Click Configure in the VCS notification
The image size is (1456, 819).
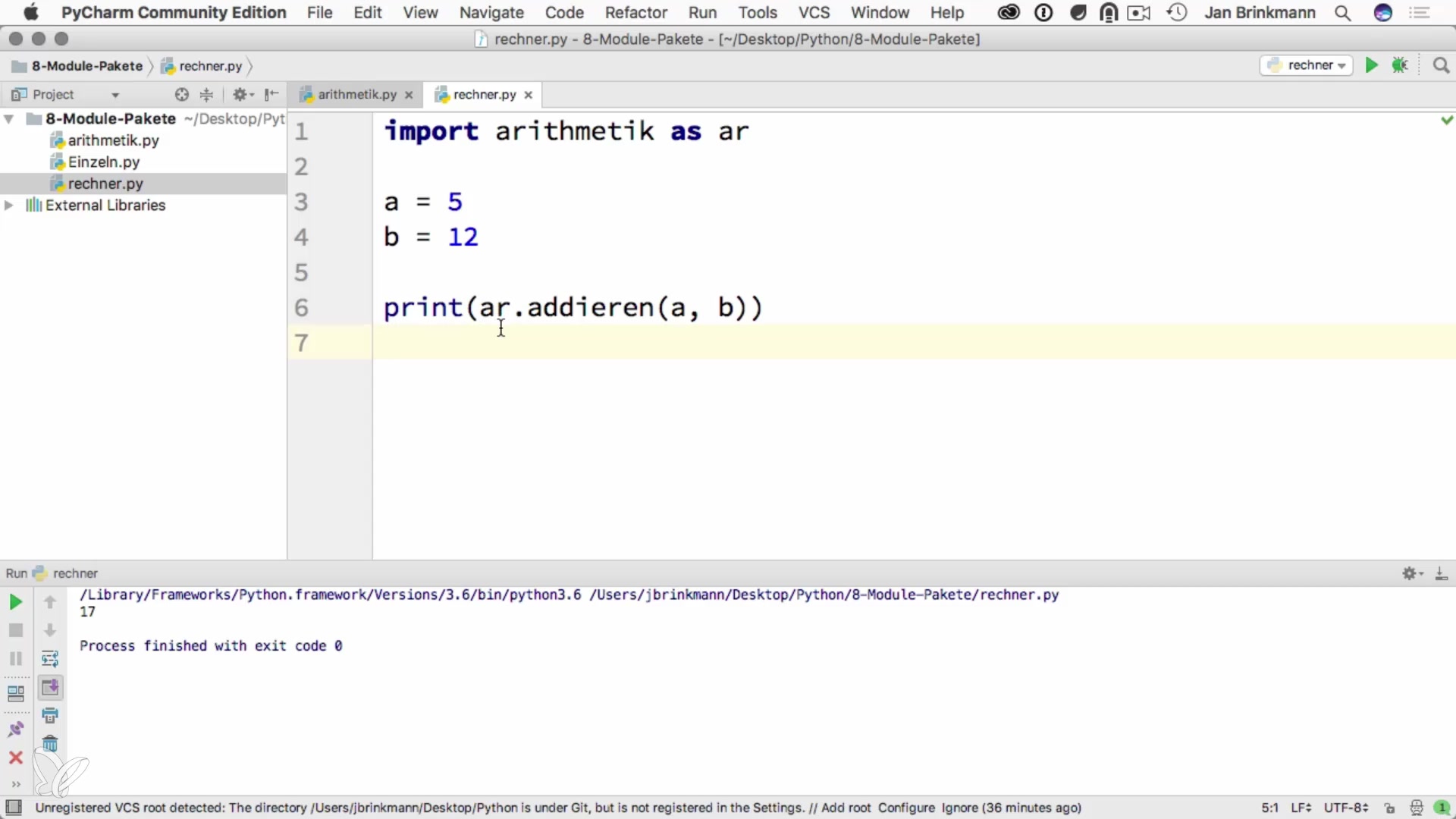tap(906, 808)
